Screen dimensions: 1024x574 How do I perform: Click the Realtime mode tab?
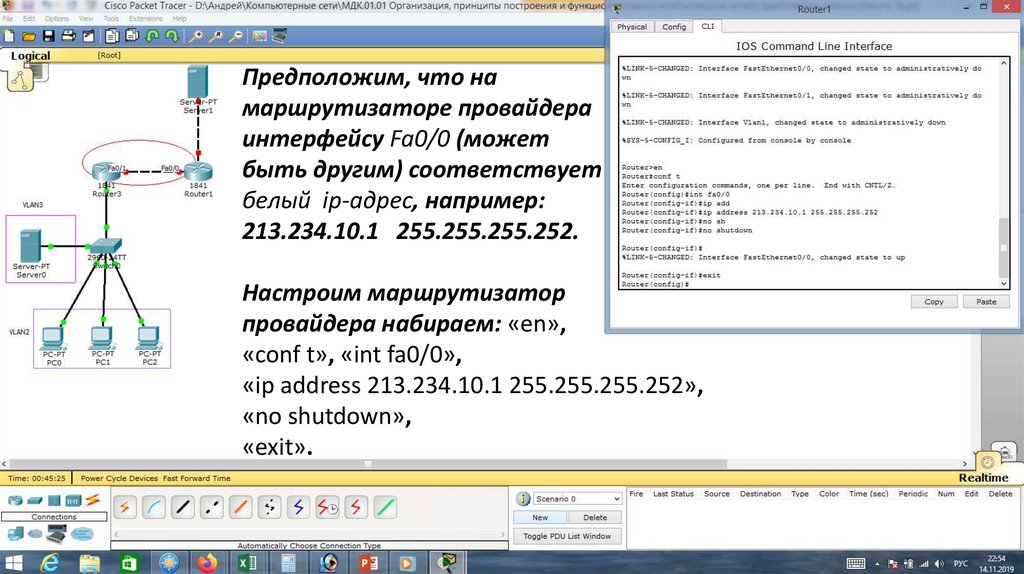[x=983, y=477]
